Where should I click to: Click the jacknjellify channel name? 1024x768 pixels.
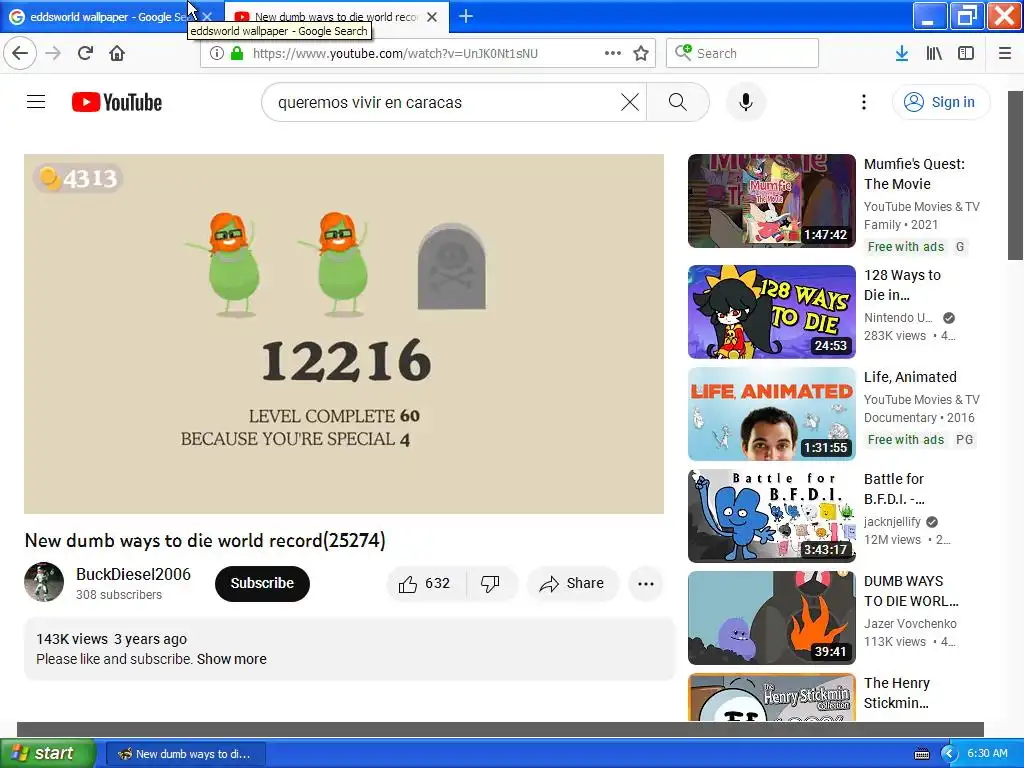click(x=892, y=522)
